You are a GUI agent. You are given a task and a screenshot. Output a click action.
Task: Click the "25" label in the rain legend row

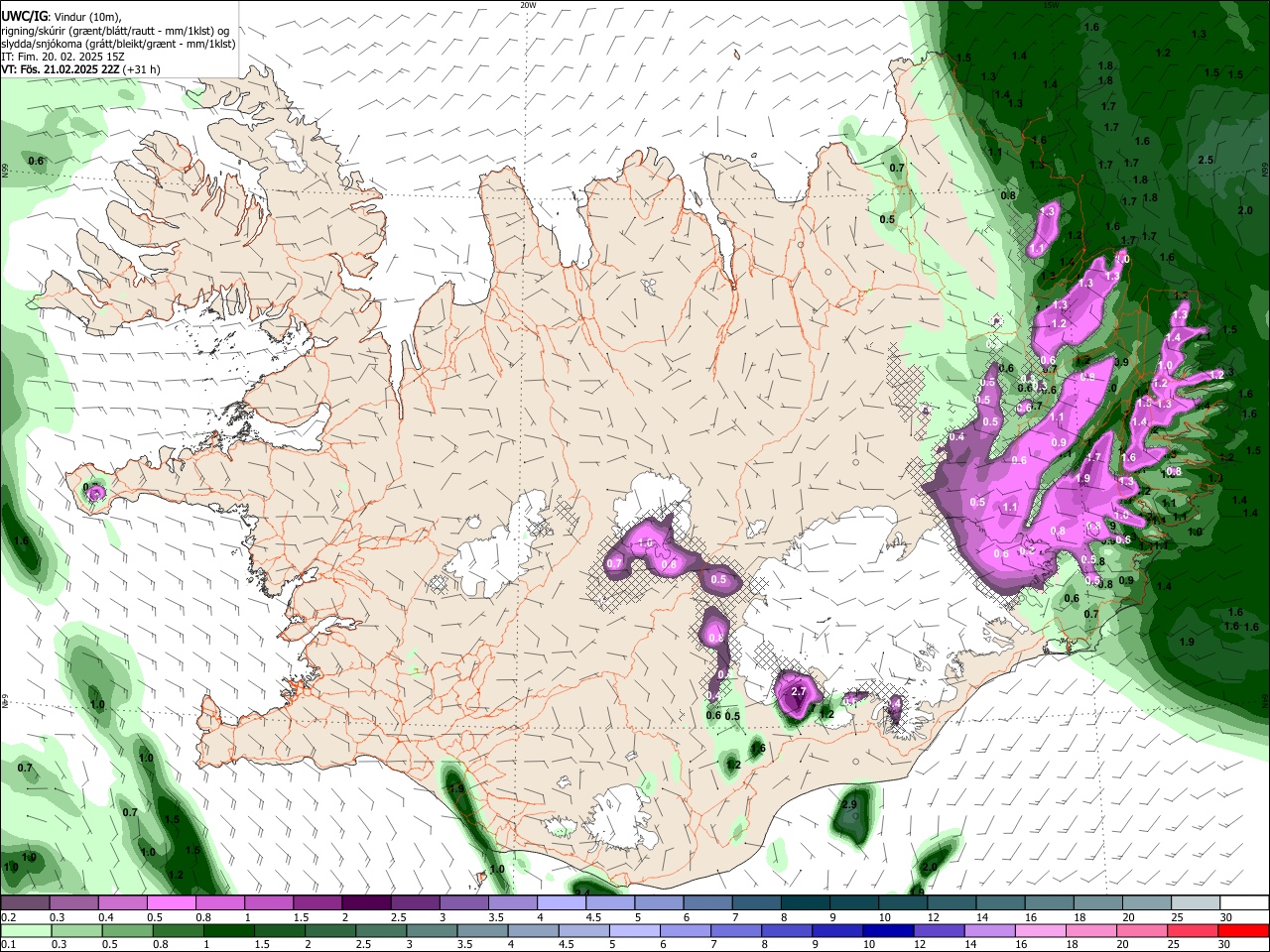tap(1176, 945)
